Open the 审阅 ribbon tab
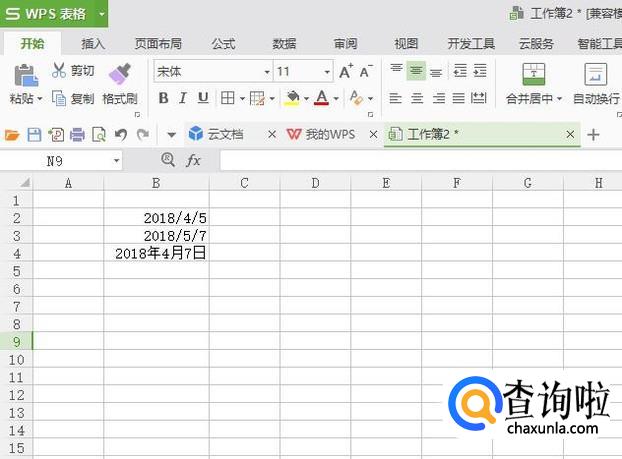Image resolution: width=622 pixels, height=459 pixels. (x=345, y=43)
